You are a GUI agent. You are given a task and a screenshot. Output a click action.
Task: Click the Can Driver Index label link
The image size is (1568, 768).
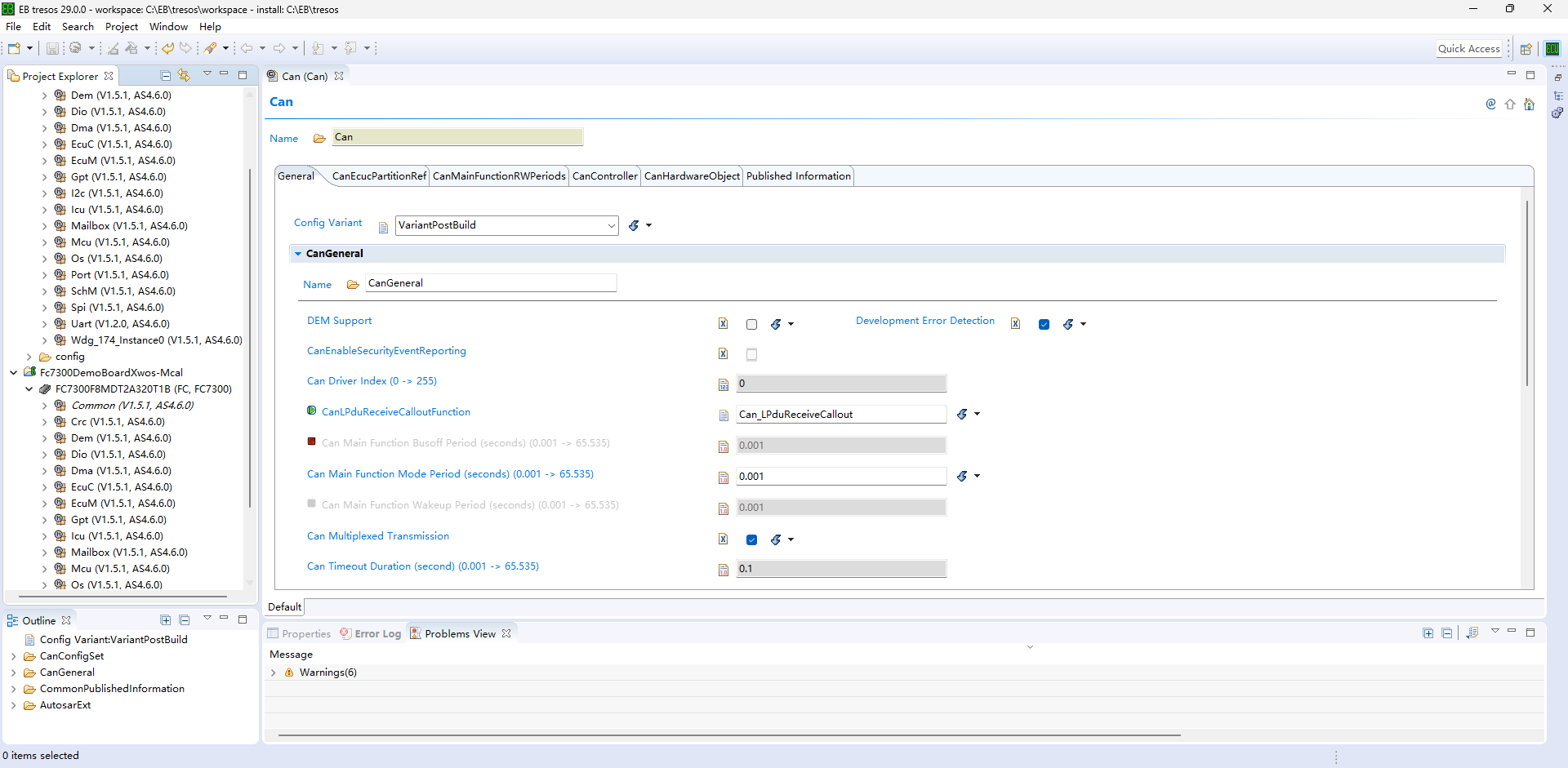point(372,381)
